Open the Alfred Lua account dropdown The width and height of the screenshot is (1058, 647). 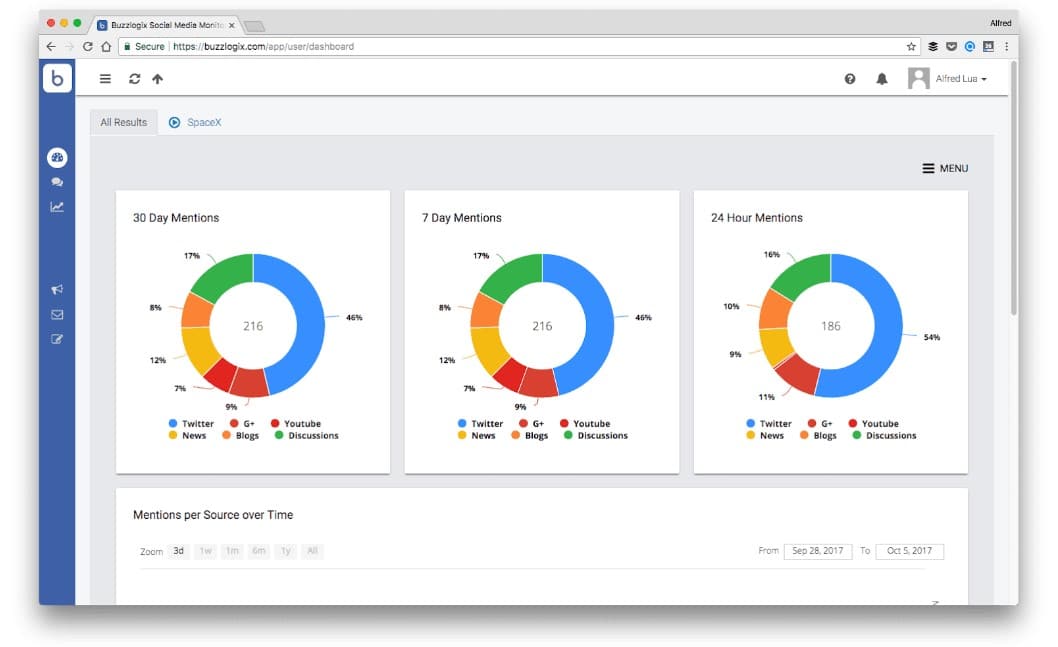[961, 79]
